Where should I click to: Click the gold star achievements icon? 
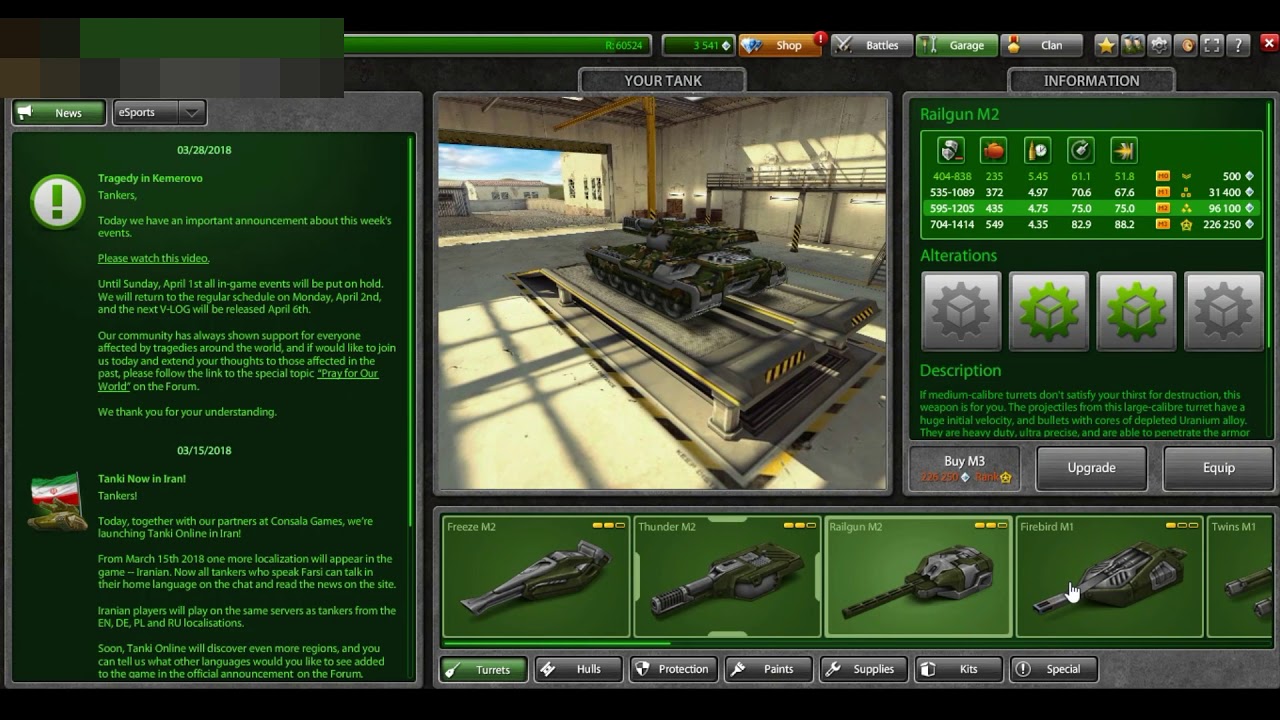pos(1106,45)
